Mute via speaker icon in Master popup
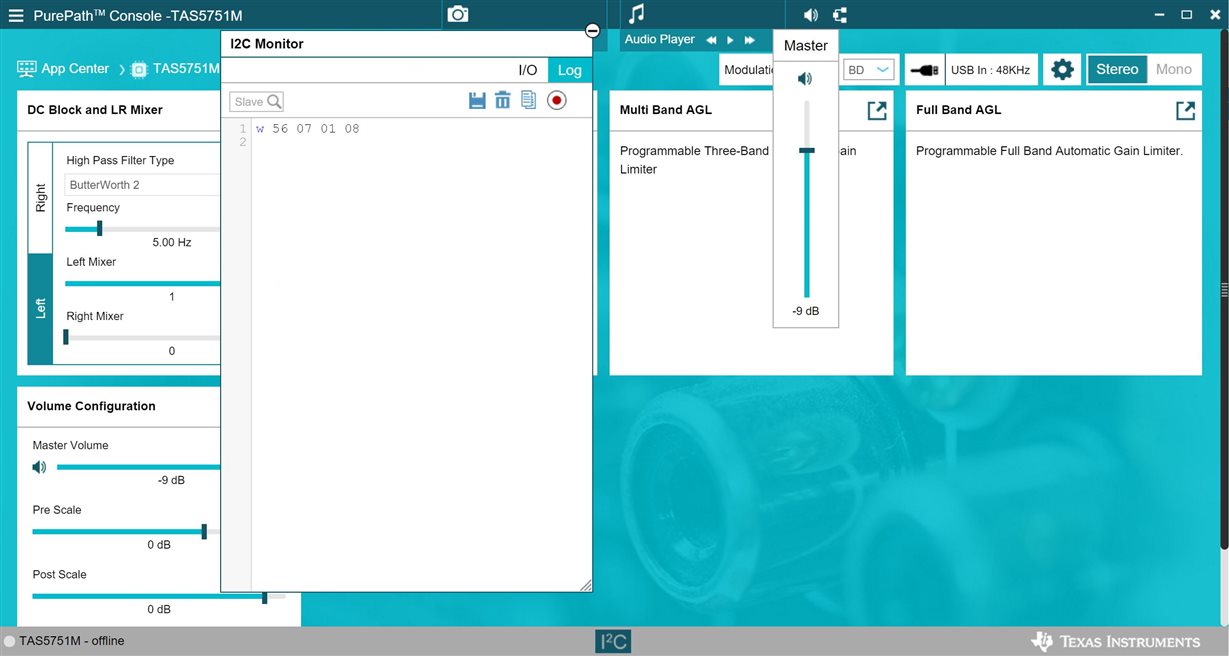Viewport: 1229px width, 656px height. coord(805,78)
